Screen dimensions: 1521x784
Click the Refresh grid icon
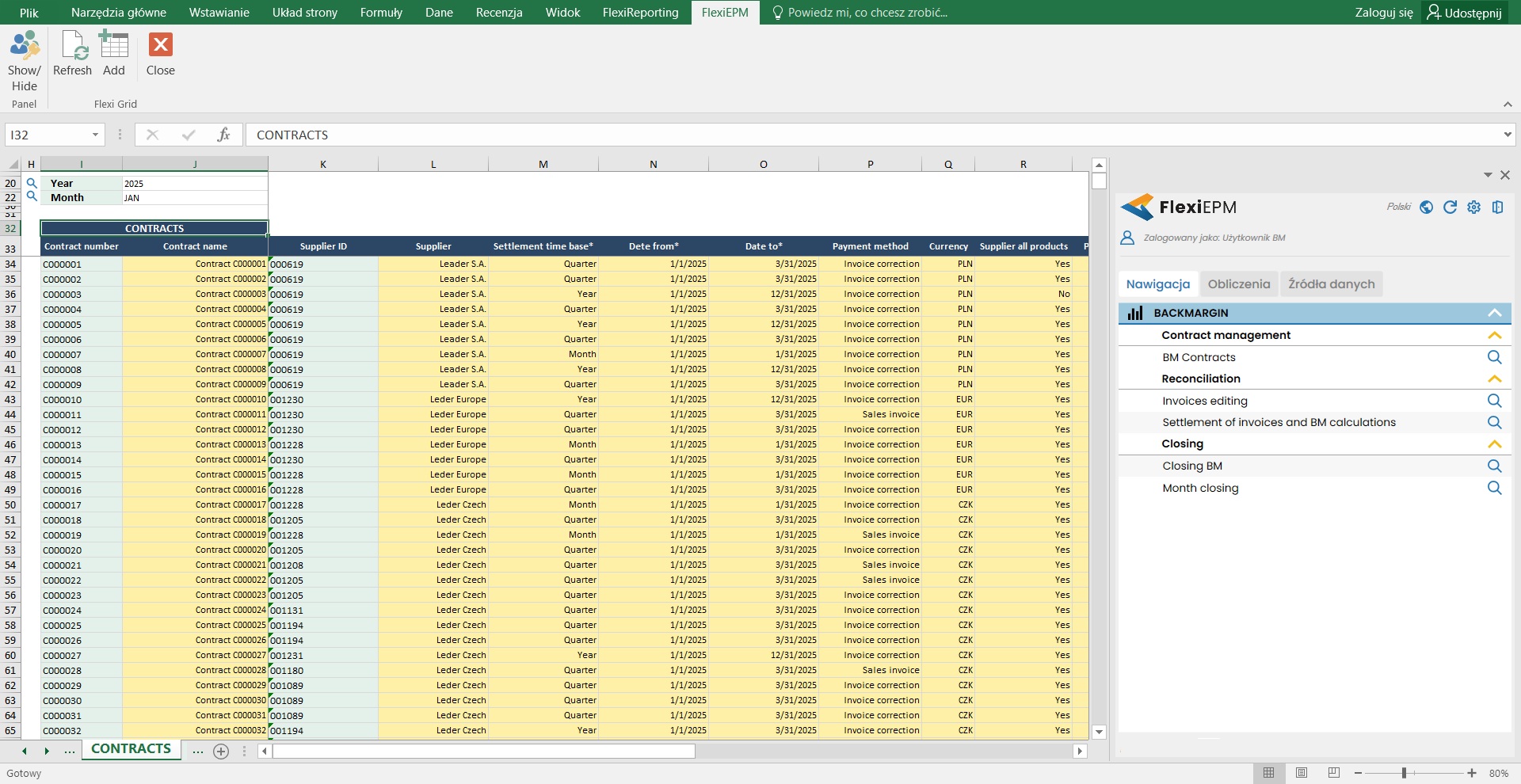point(73,48)
